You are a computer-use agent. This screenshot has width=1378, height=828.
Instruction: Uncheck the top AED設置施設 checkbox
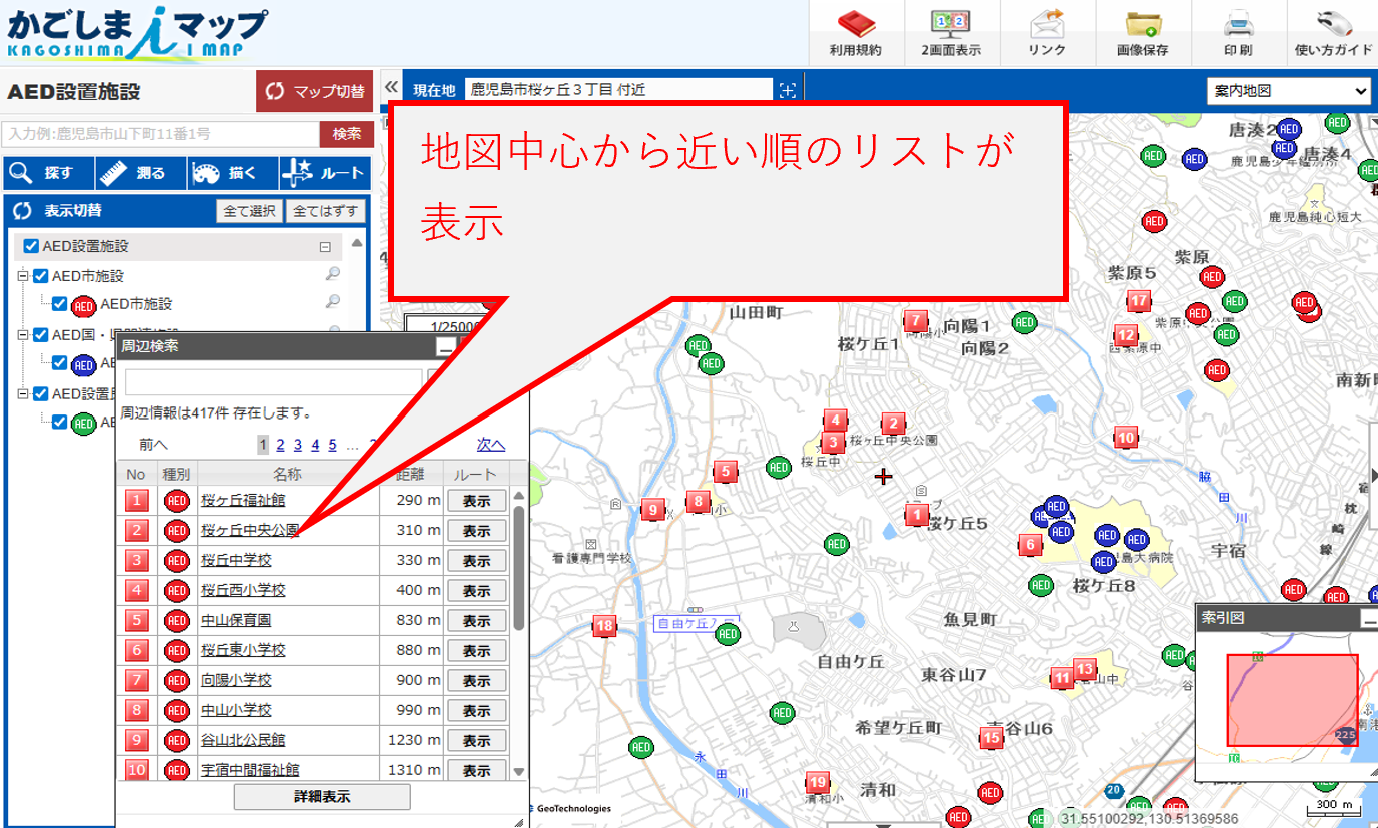31,246
